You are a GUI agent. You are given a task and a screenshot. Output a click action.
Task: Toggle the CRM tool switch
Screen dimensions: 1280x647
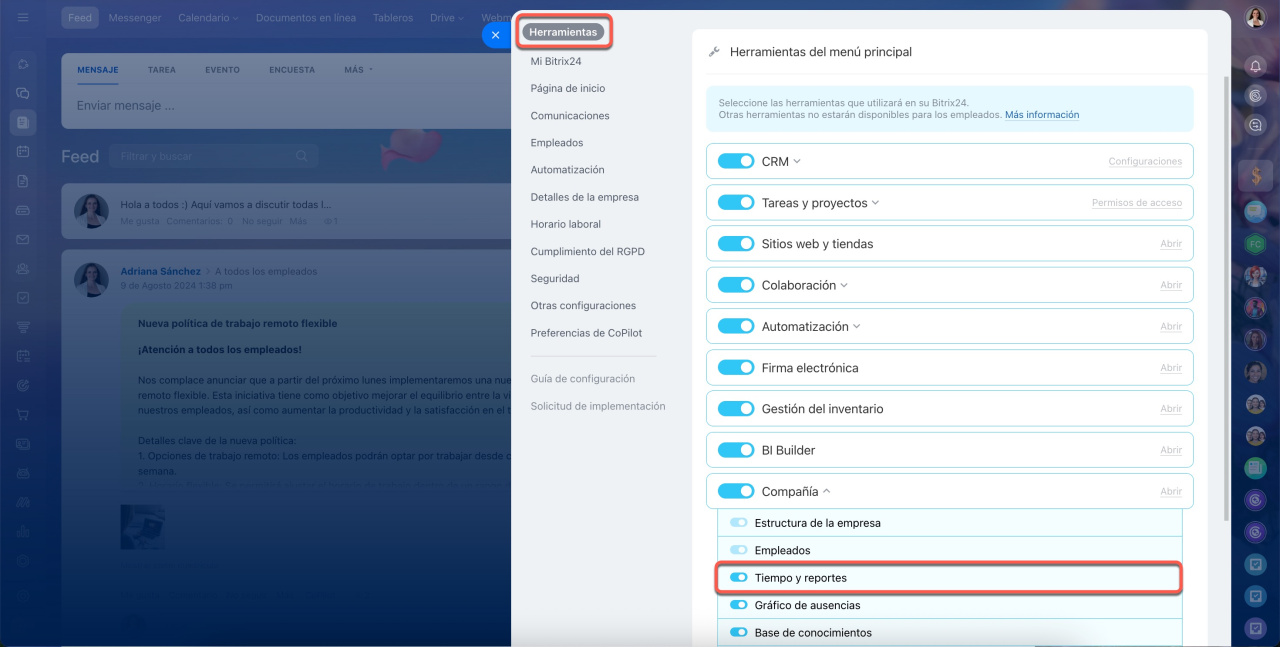(736, 161)
